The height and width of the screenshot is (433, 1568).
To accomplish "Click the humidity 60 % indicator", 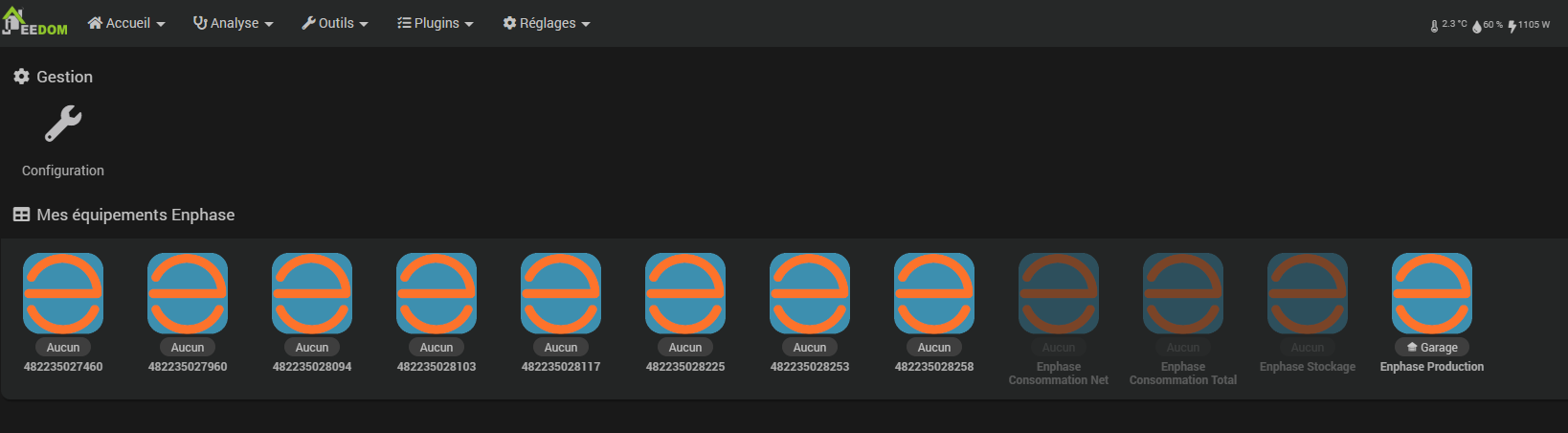I will (x=1488, y=25).
